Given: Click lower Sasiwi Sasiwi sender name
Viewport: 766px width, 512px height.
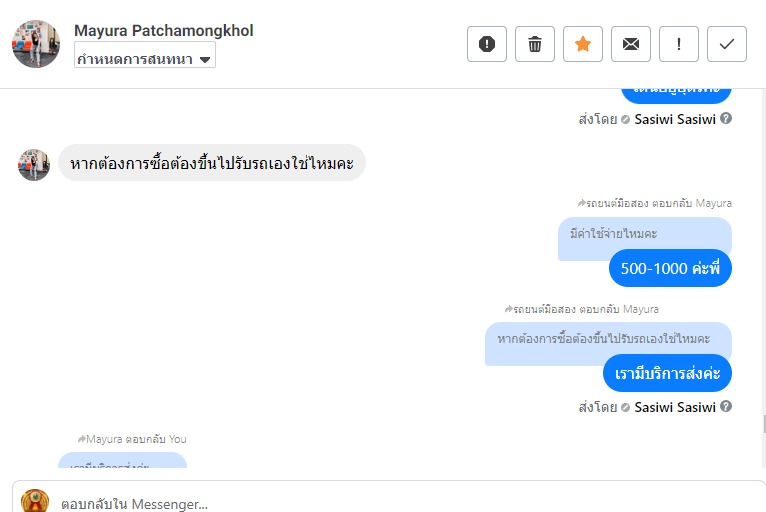Looking at the screenshot, I should coord(675,407).
